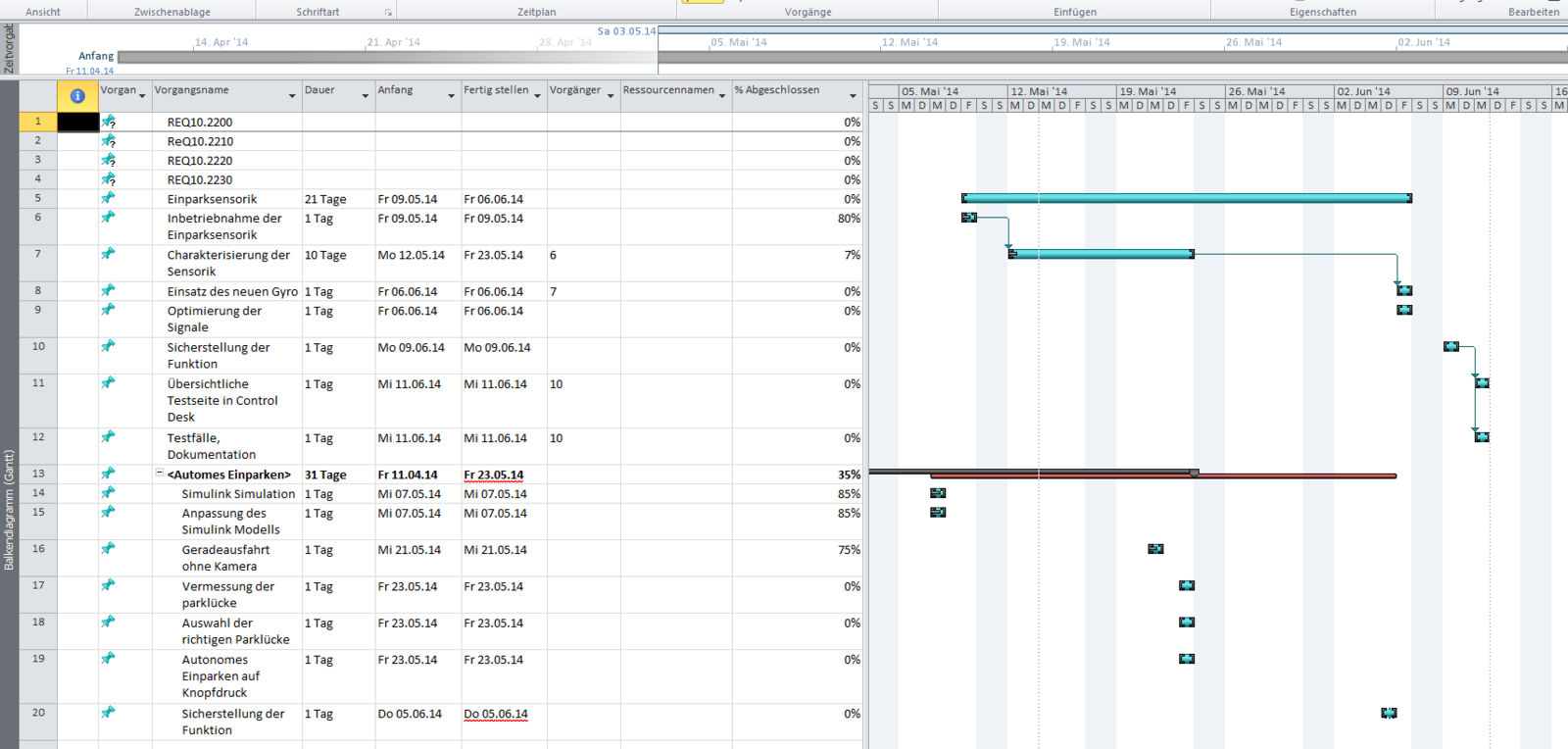Click the pin icon for Simulink Simulation

[109, 493]
